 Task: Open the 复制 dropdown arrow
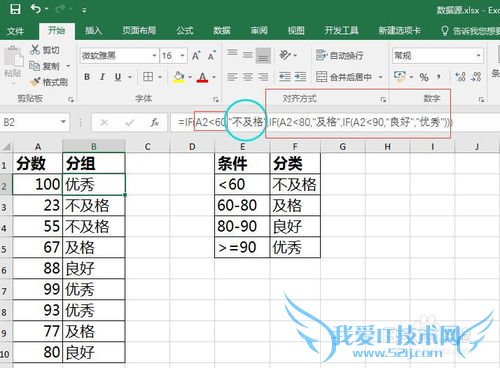pyautogui.click(x=68, y=66)
